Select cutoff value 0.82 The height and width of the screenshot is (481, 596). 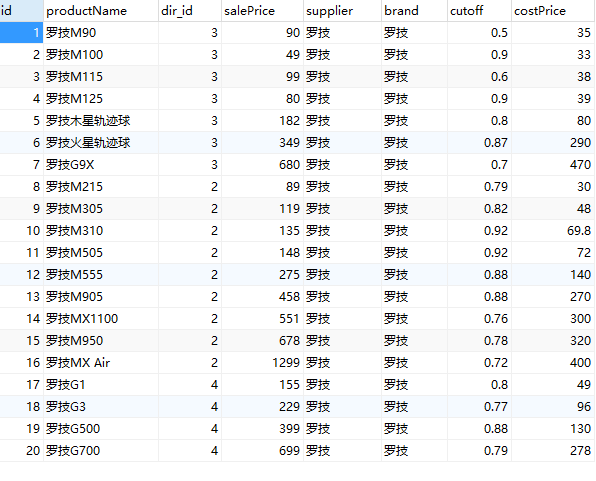coord(496,209)
